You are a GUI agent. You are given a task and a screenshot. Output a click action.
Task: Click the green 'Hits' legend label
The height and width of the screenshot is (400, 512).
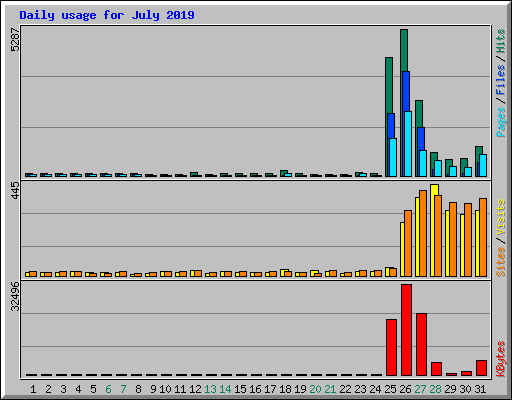(x=501, y=41)
